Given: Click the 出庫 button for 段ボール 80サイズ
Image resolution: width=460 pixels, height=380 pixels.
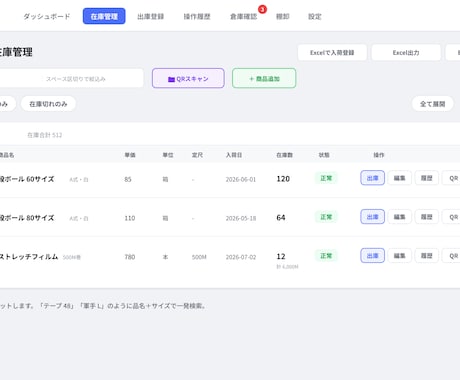Looking at the screenshot, I should [373, 217].
